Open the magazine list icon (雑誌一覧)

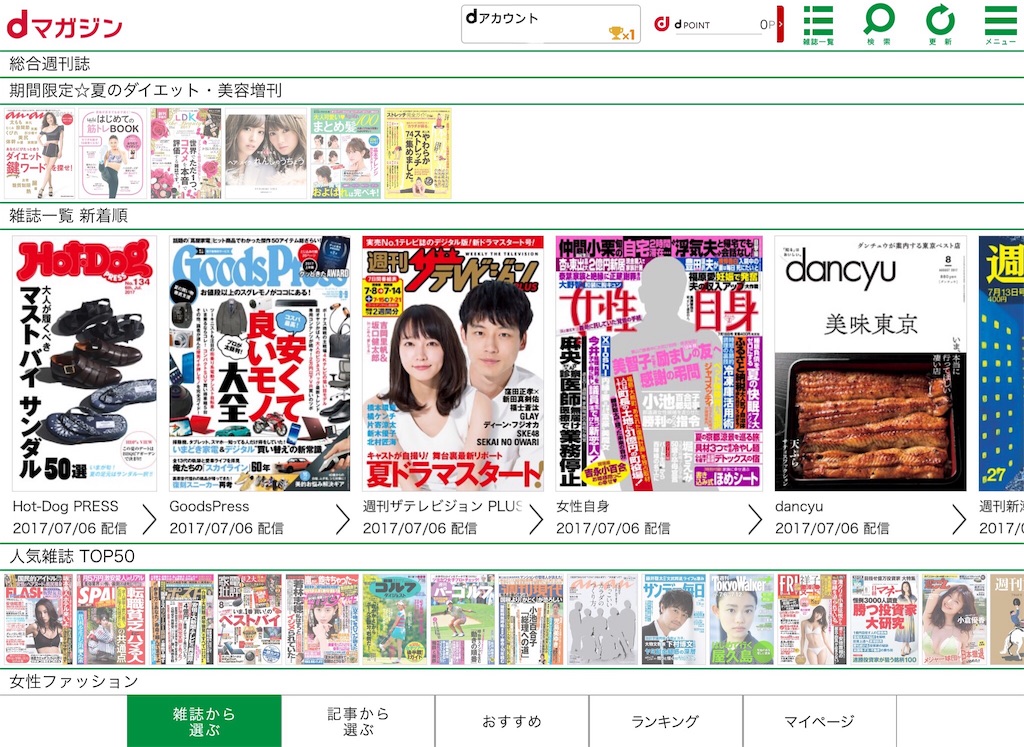pyautogui.click(x=818, y=24)
